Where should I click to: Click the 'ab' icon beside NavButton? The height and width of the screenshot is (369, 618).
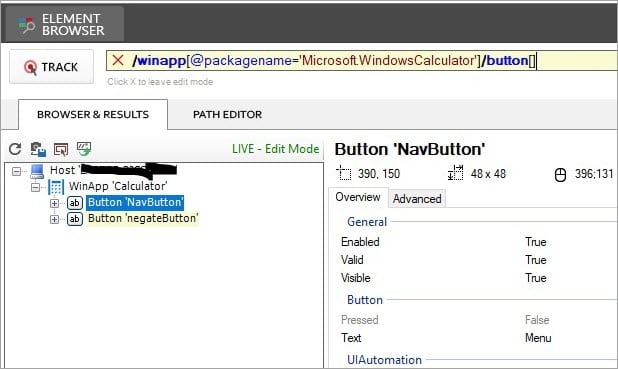click(74, 203)
